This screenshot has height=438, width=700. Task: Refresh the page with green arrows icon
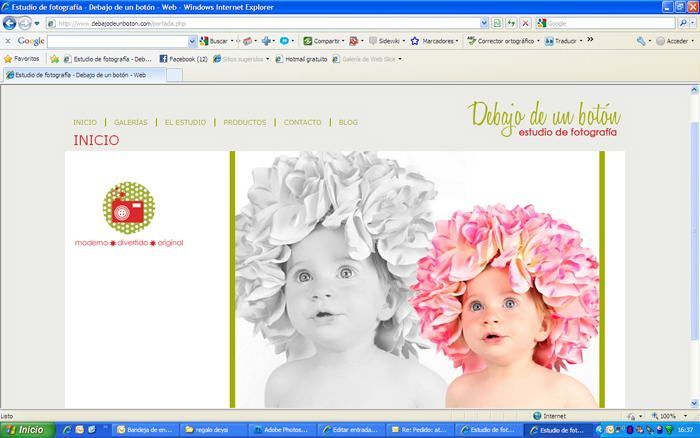511,23
